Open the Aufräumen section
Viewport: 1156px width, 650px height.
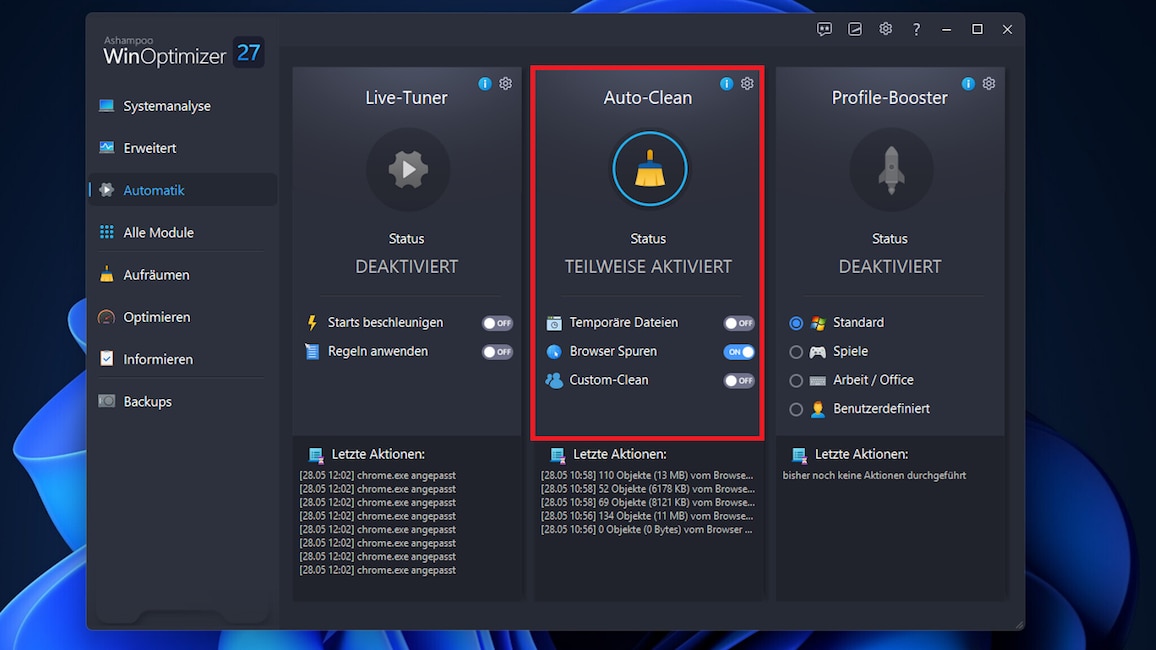coord(183,275)
